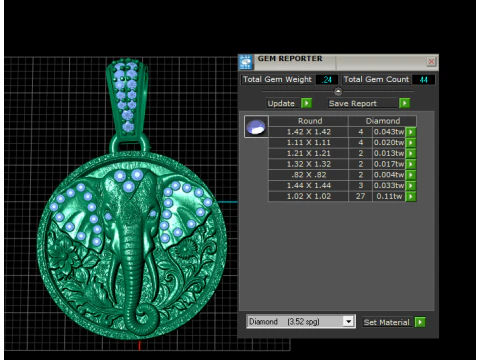Click the Set Material button
The height and width of the screenshot is (360, 480).
click(388, 322)
